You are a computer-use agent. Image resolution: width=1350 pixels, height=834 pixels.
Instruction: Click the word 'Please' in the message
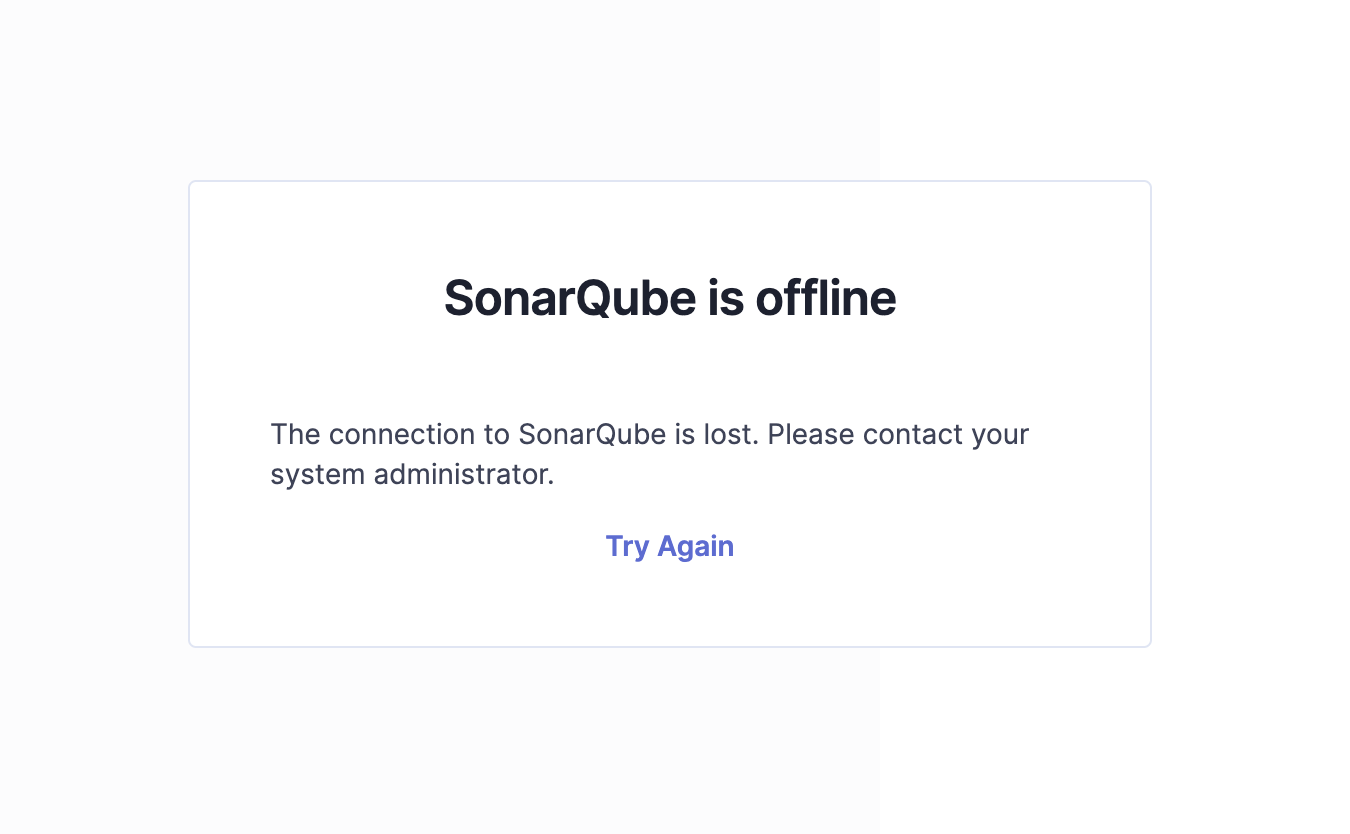coord(811,435)
